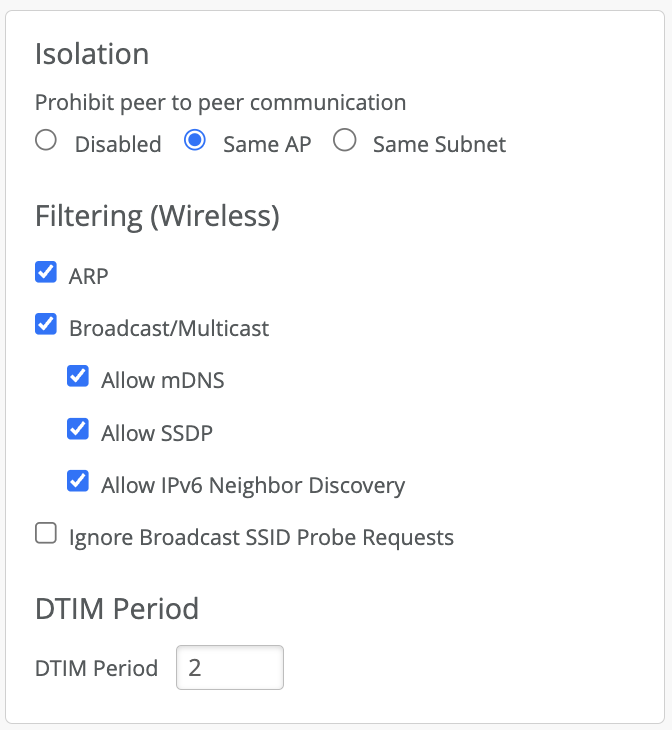672x730 pixels.
Task: Click the 'ARP' label text
Action: click(x=88, y=276)
